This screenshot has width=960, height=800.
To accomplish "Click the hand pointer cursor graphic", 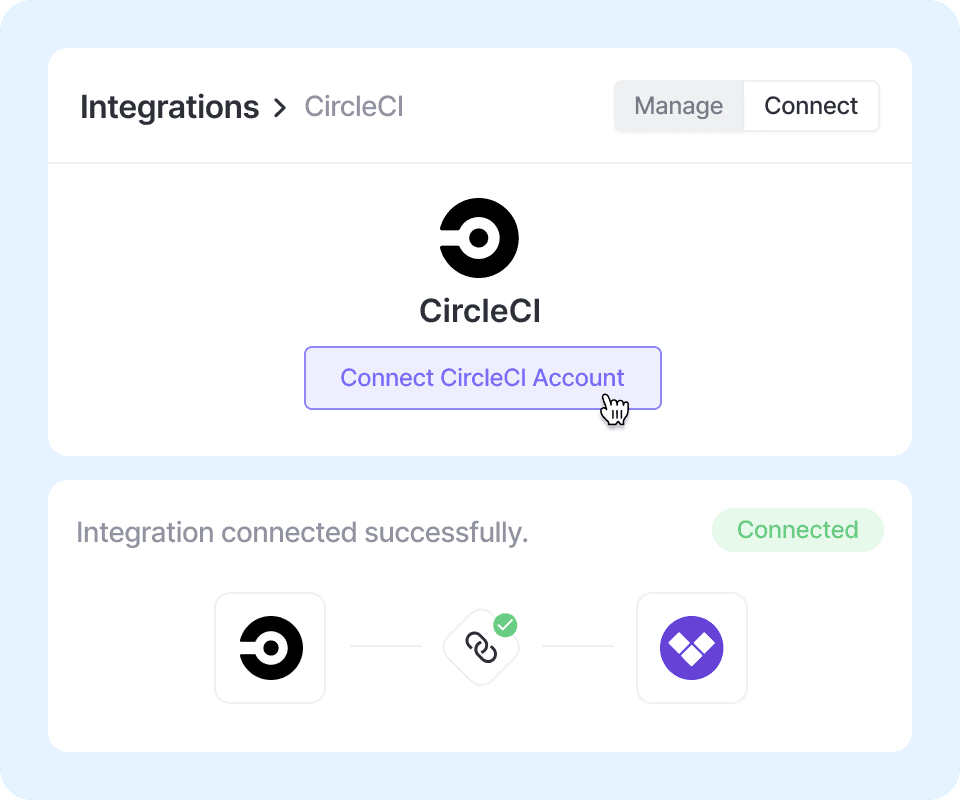I will 614,409.
